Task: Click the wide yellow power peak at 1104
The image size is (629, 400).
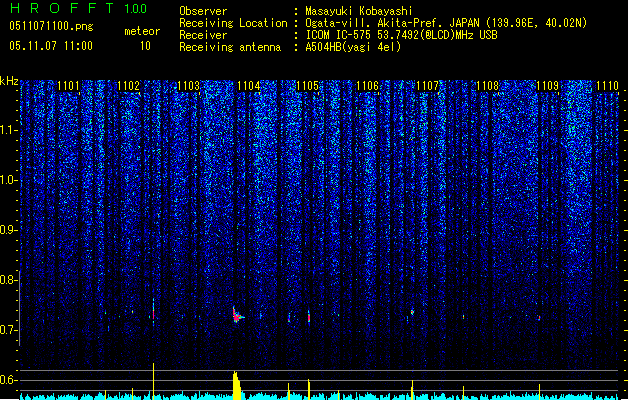Action: point(237,385)
